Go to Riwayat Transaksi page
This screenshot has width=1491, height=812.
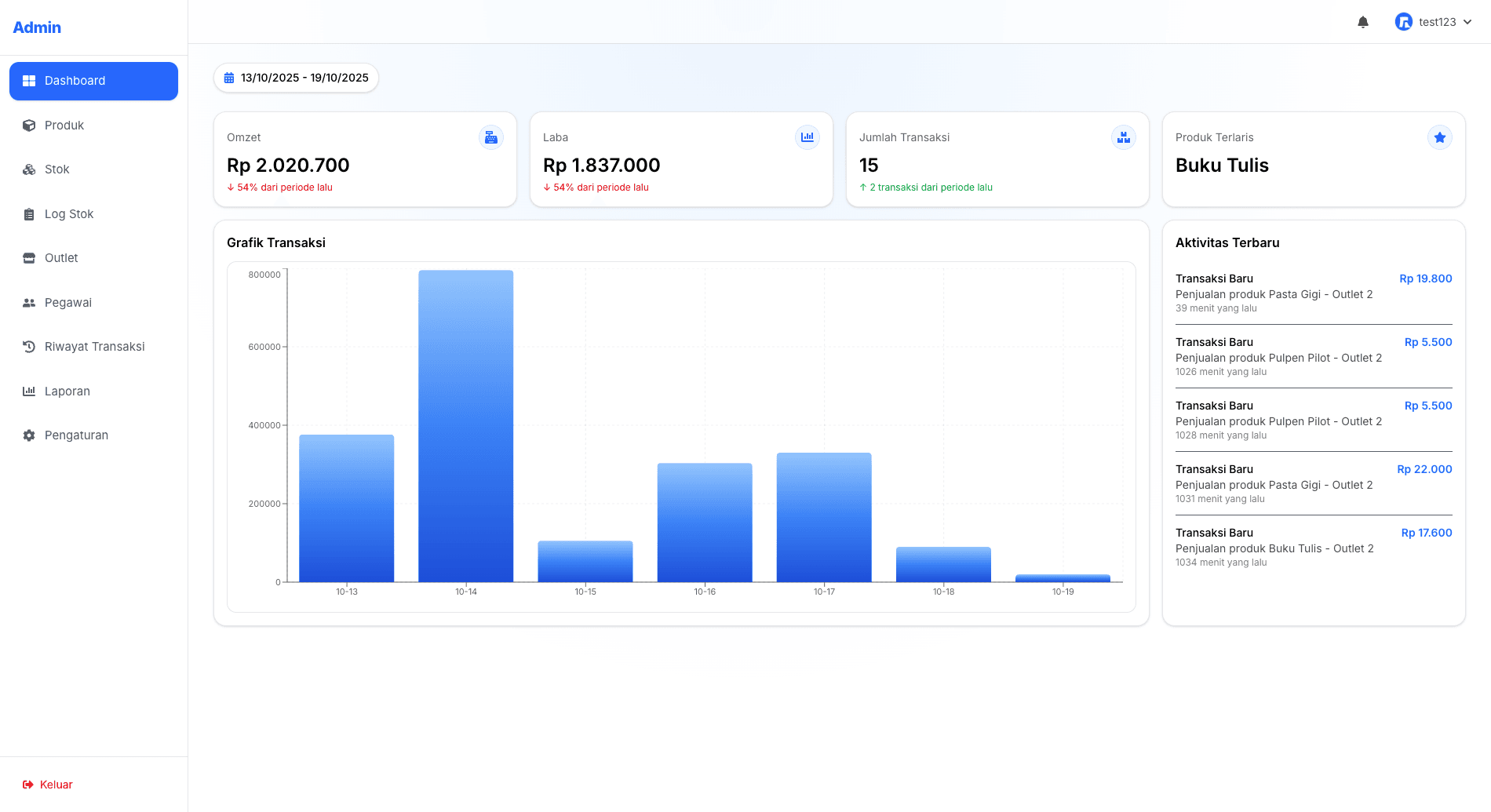(94, 347)
